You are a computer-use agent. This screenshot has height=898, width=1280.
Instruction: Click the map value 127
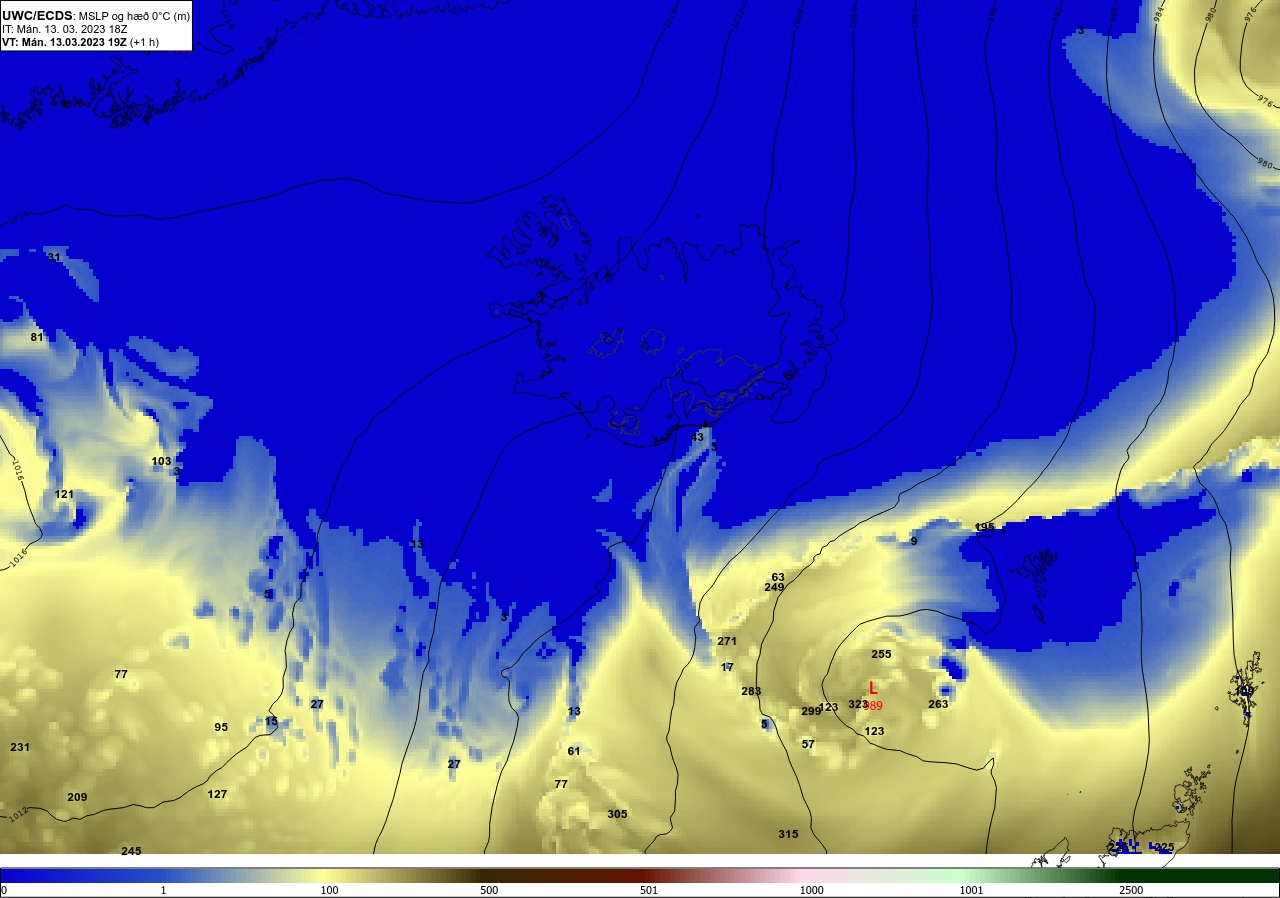[217, 794]
